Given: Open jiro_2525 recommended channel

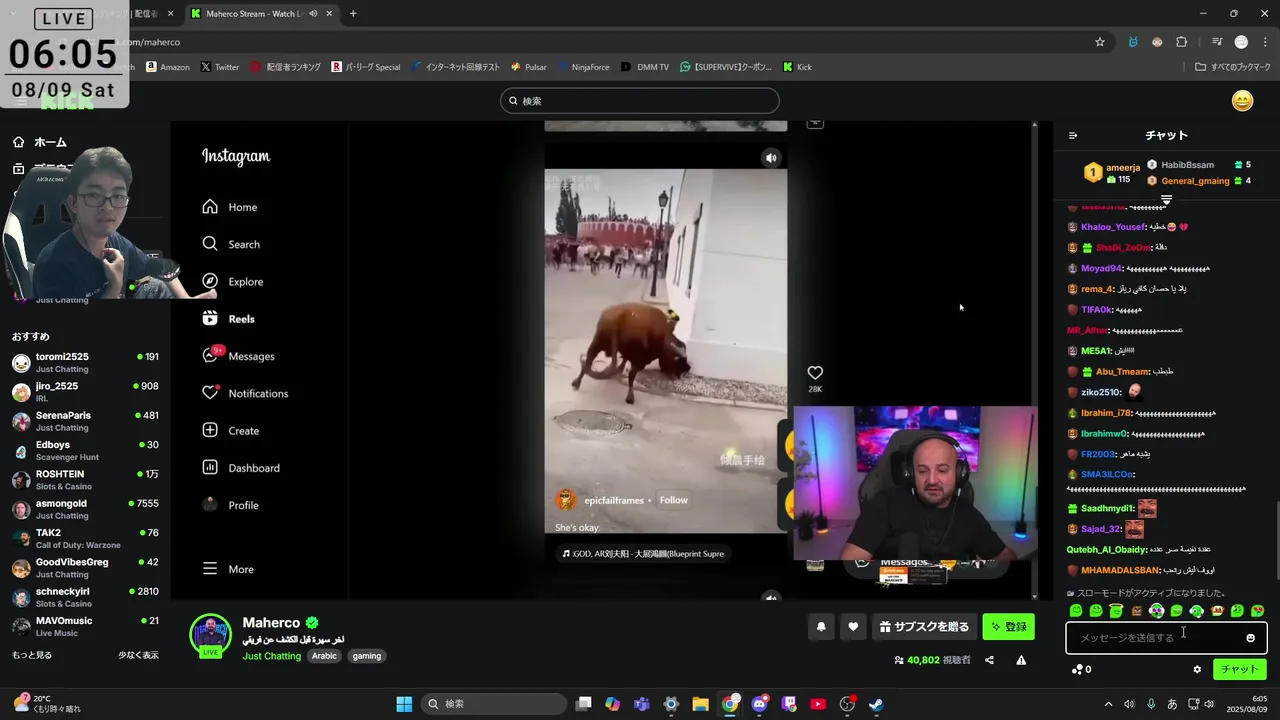Looking at the screenshot, I should 86,391.
